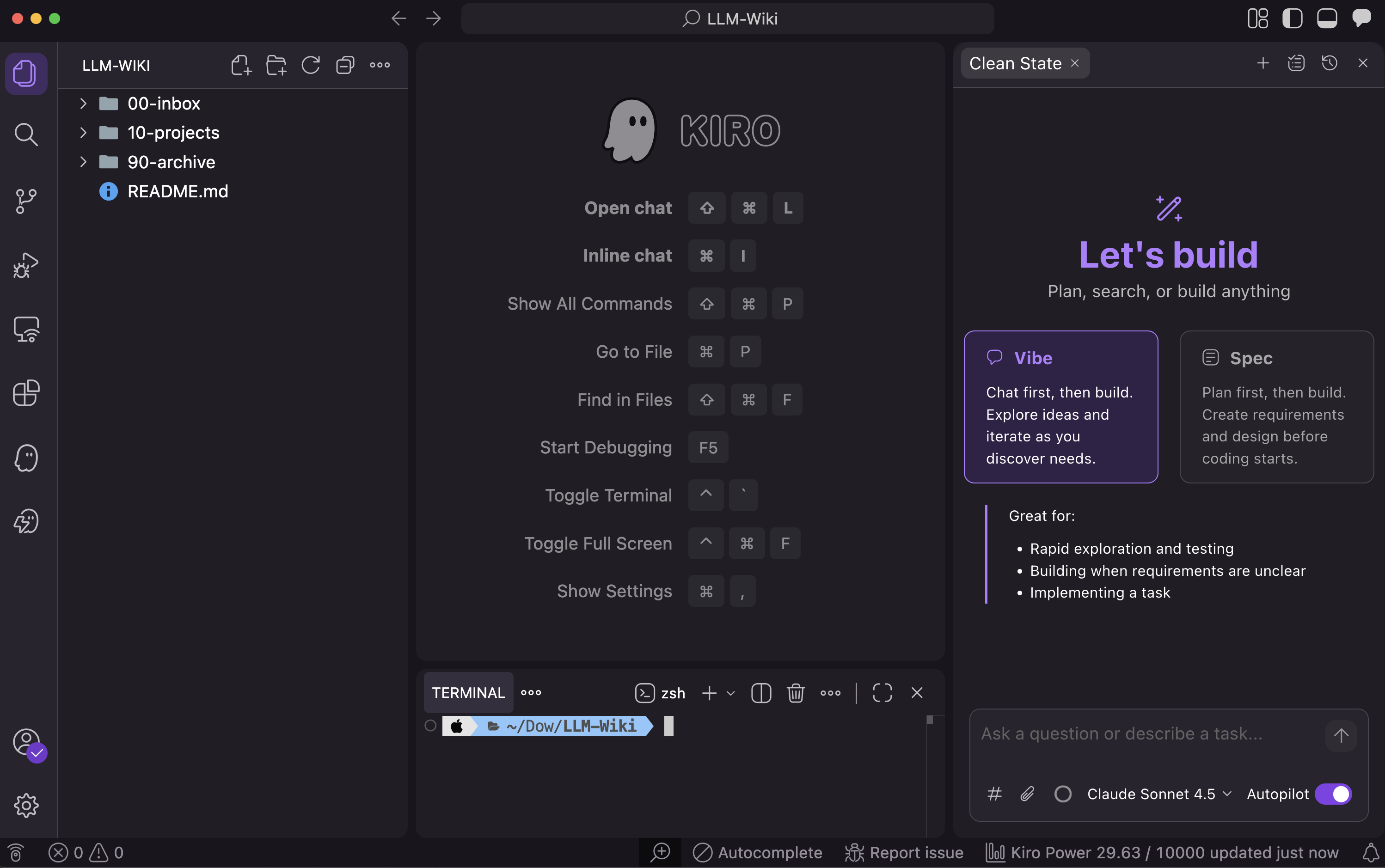The height and width of the screenshot is (868, 1385).
Task: Click the customize layout icon in title bar
Action: [x=1257, y=18]
